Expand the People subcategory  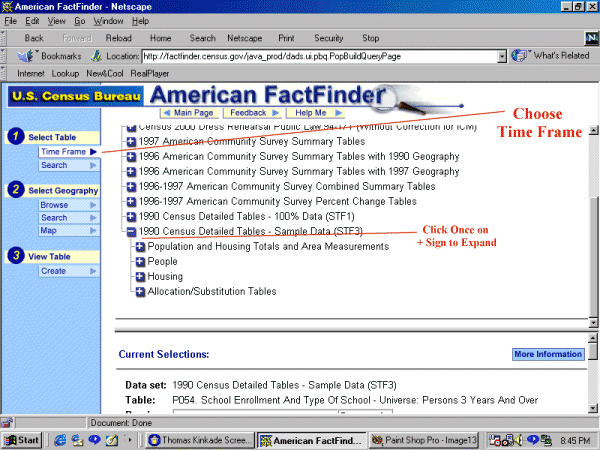coord(140,261)
